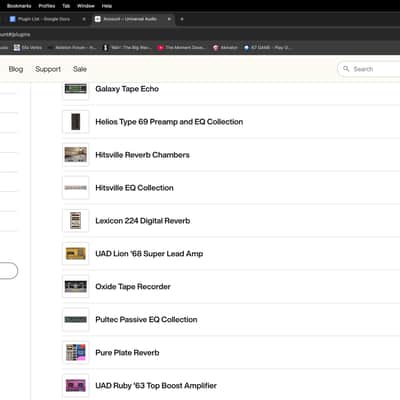Go to the Blog page
This screenshot has height=400, width=400.
coord(16,69)
